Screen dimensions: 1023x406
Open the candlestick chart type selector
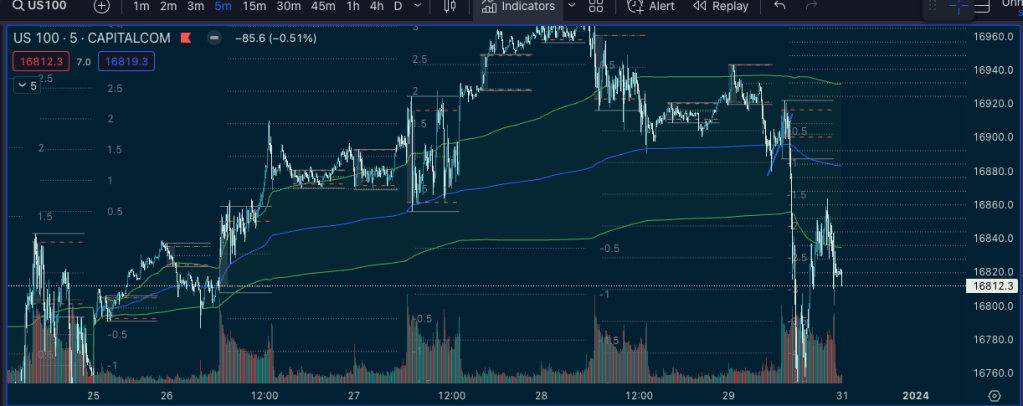(x=449, y=6)
